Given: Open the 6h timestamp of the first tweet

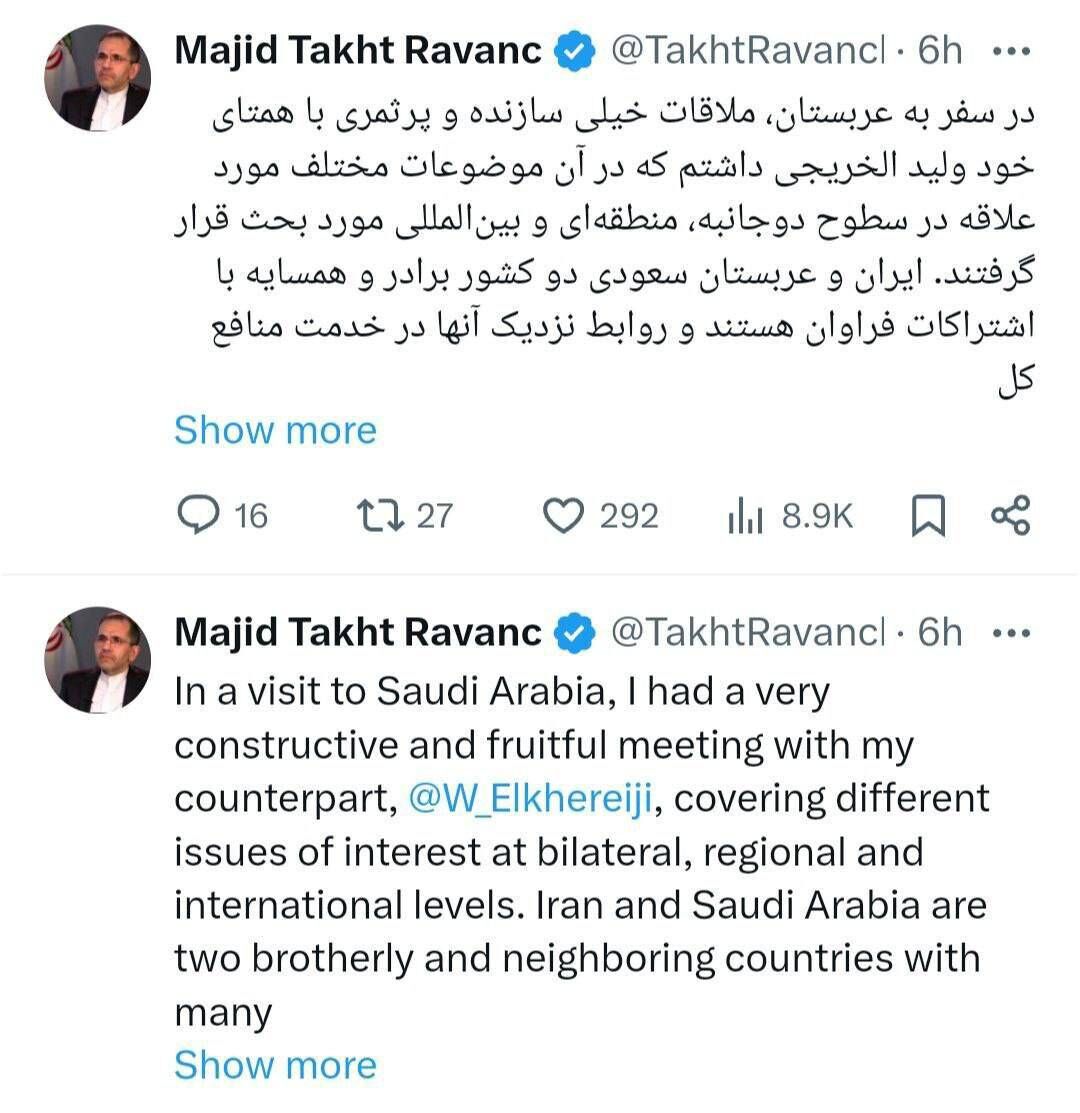Looking at the screenshot, I should [x=939, y=51].
